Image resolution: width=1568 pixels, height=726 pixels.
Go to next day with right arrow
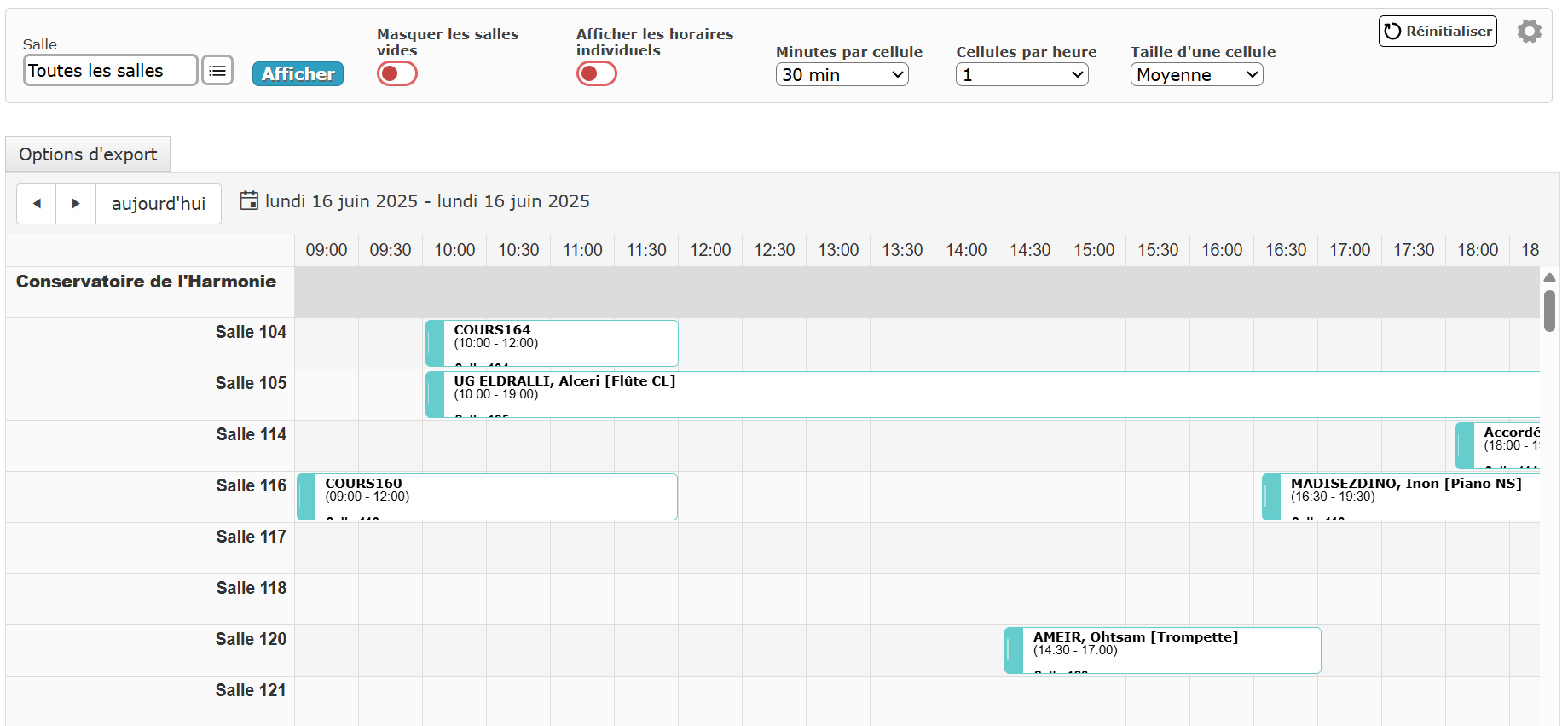click(x=76, y=204)
